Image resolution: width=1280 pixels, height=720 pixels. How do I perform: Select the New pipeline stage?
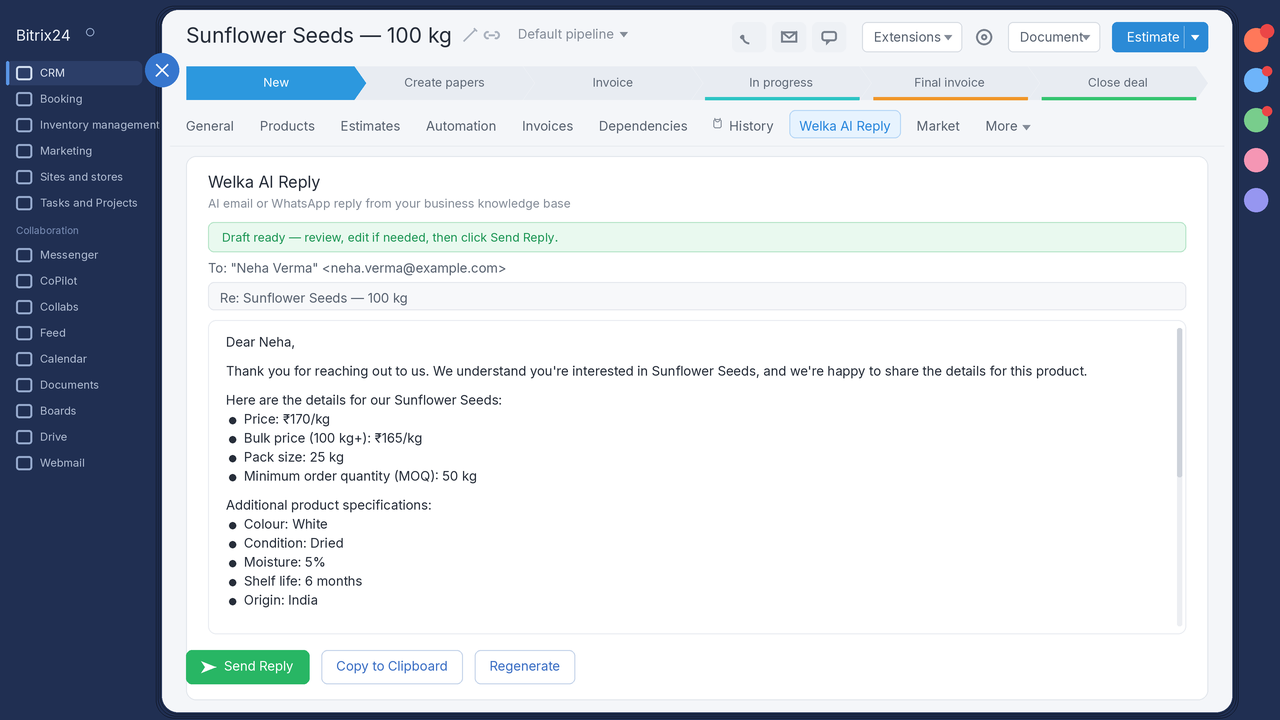point(276,83)
